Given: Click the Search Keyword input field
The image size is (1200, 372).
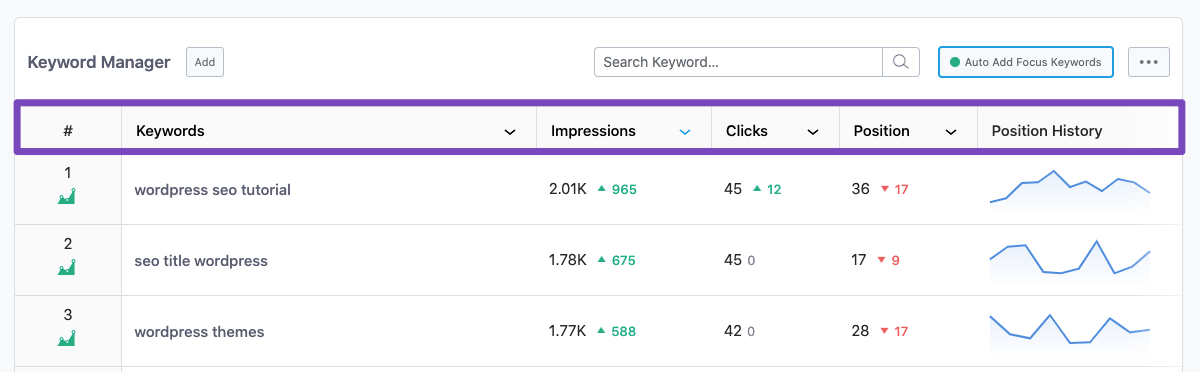Looking at the screenshot, I should [x=738, y=62].
